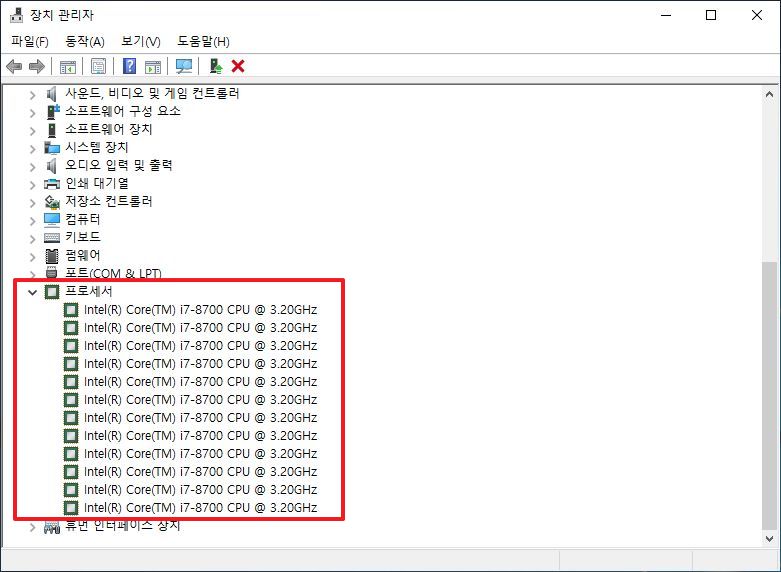Click the icon next to 시스템 장치

(x=52, y=147)
